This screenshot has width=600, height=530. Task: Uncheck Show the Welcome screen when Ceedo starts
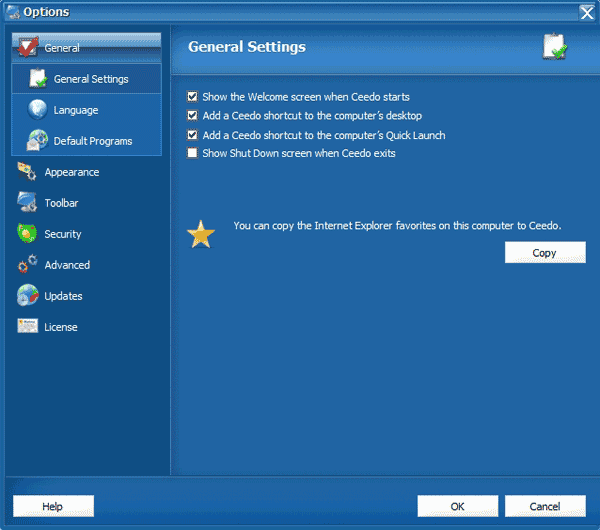[192, 96]
